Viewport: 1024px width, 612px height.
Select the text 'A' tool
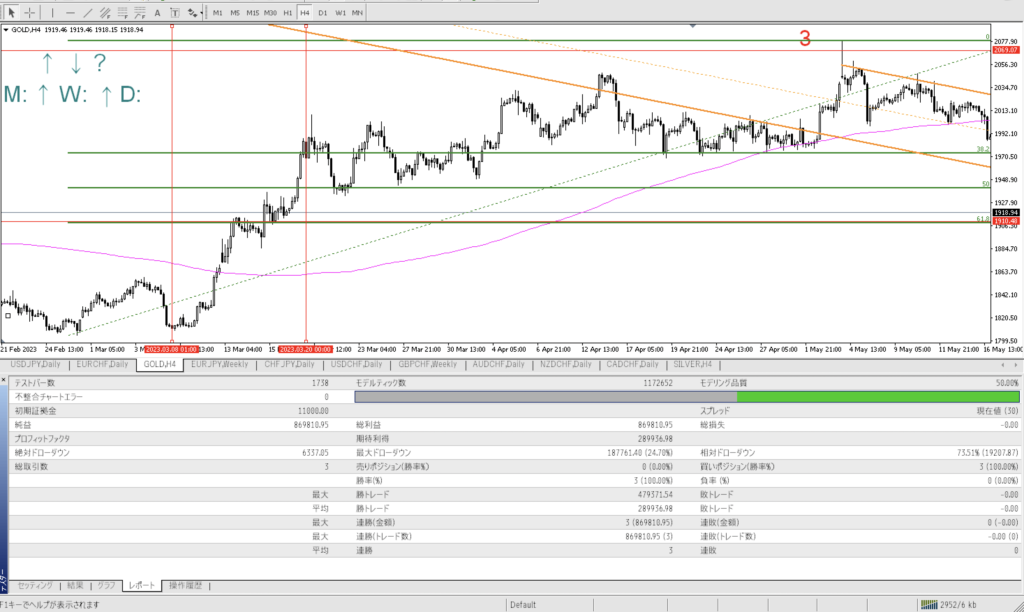[157, 12]
